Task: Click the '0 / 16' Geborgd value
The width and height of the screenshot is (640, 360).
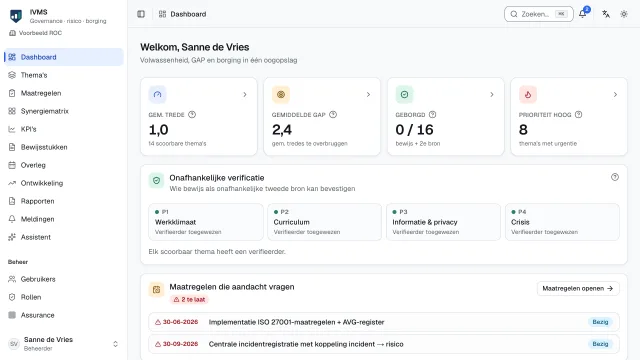Action: pos(414,130)
